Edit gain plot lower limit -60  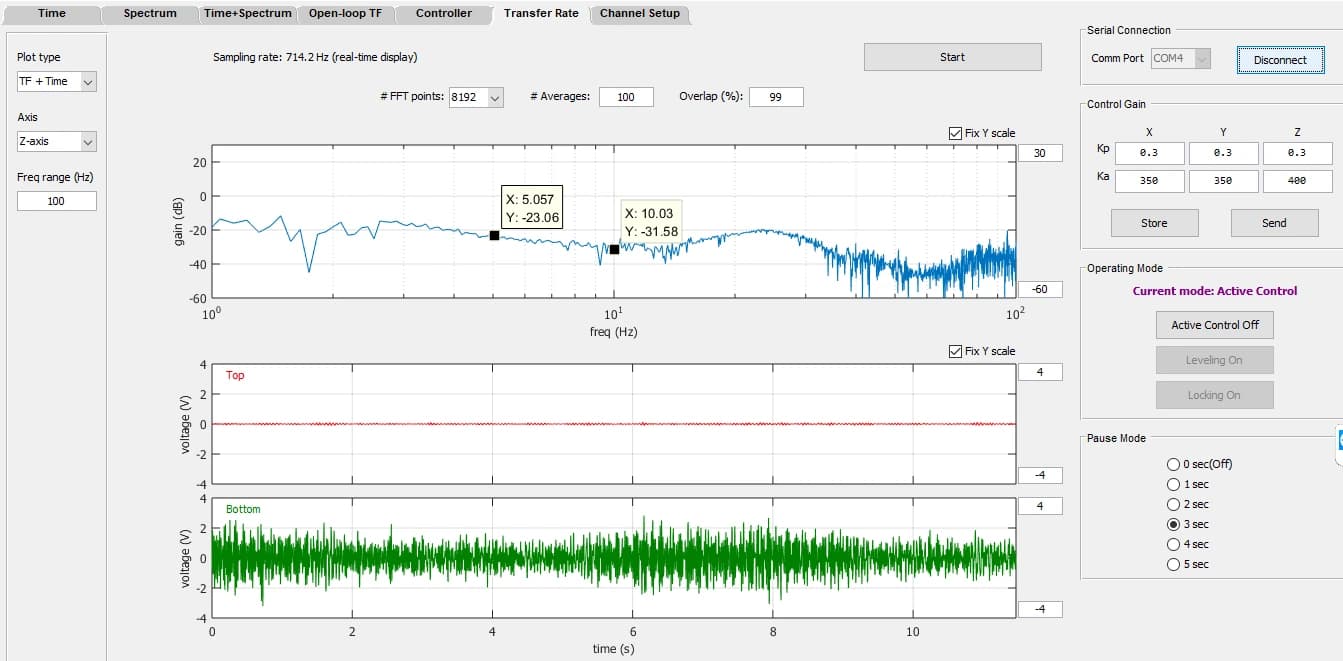[x=1040, y=289]
